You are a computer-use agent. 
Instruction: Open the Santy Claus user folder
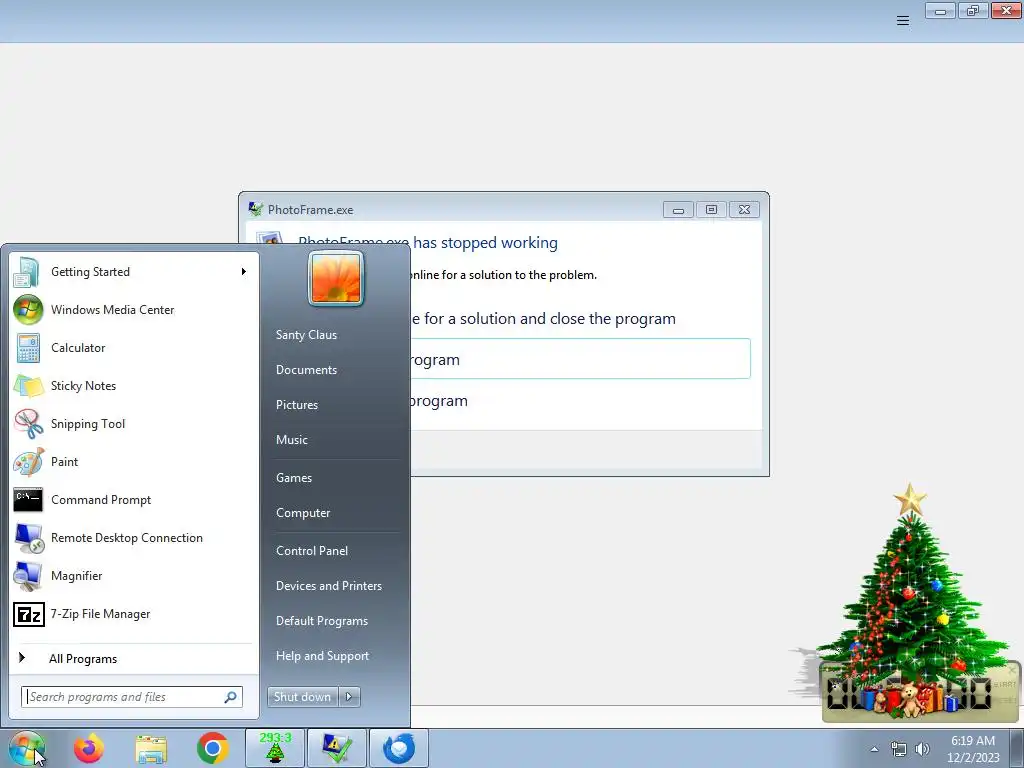coord(306,334)
